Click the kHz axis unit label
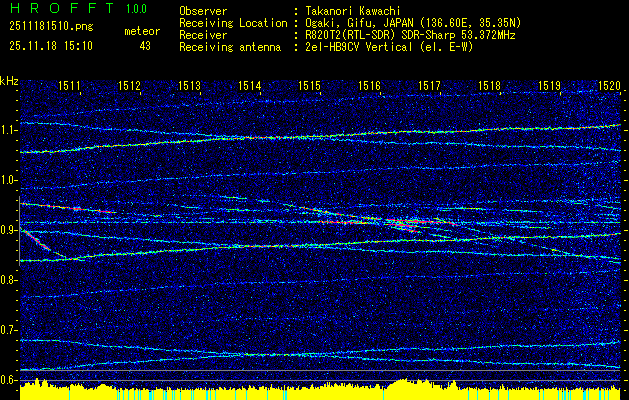 (9, 81)
